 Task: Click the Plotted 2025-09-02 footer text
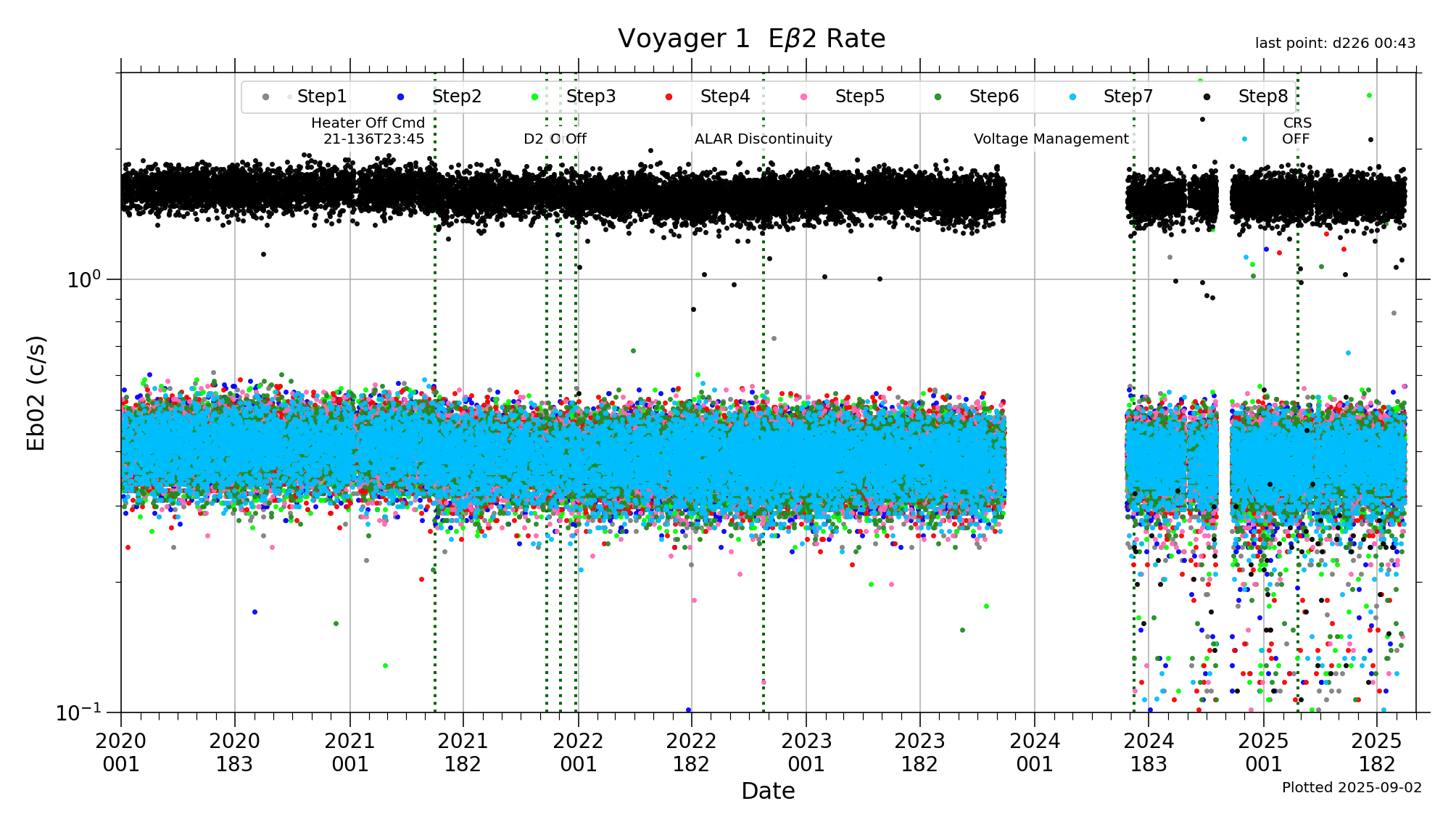click(1352, 788)
